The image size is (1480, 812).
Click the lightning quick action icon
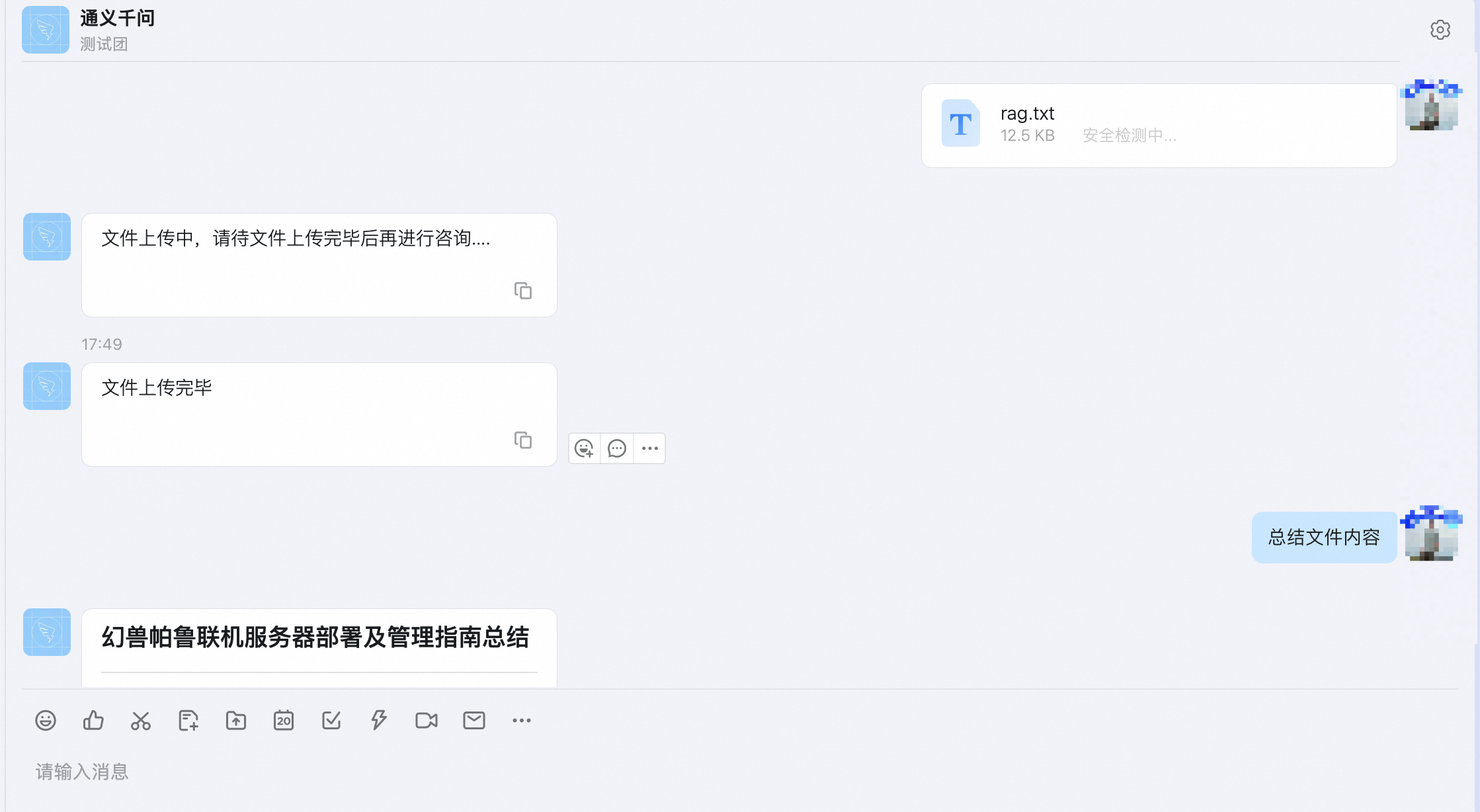click(379, 720)
